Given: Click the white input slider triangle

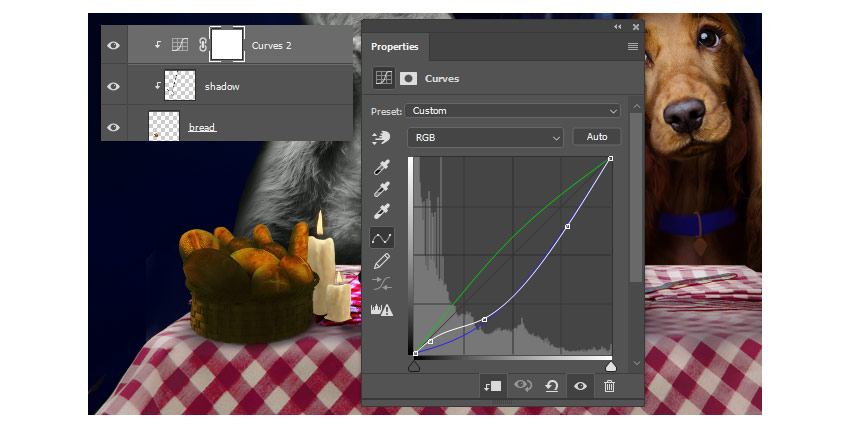Looking at the screenshot, I should coord(611,367).
